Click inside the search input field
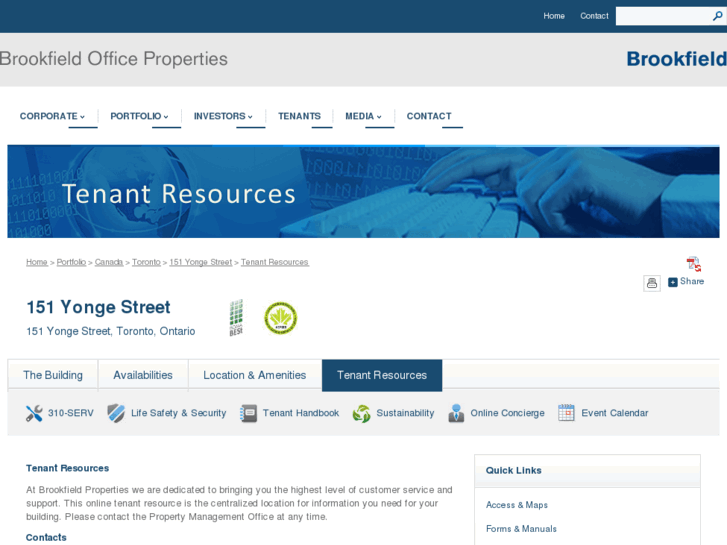Viewport: 727px width, 545px height. pyautogui.click(x=663, y=16)
